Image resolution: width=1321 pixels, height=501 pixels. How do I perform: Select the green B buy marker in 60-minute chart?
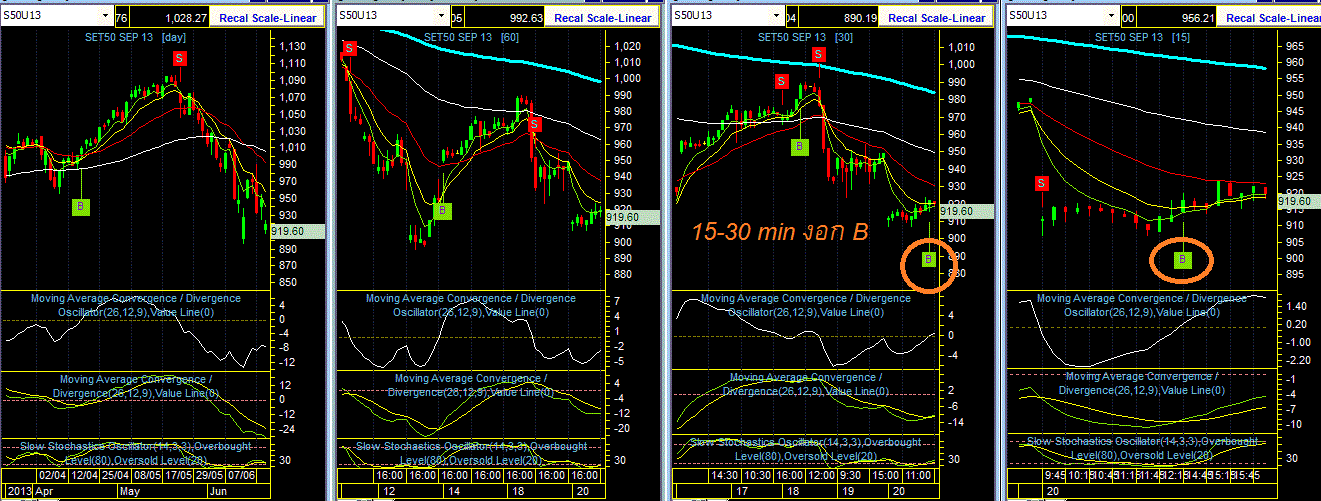443,210
